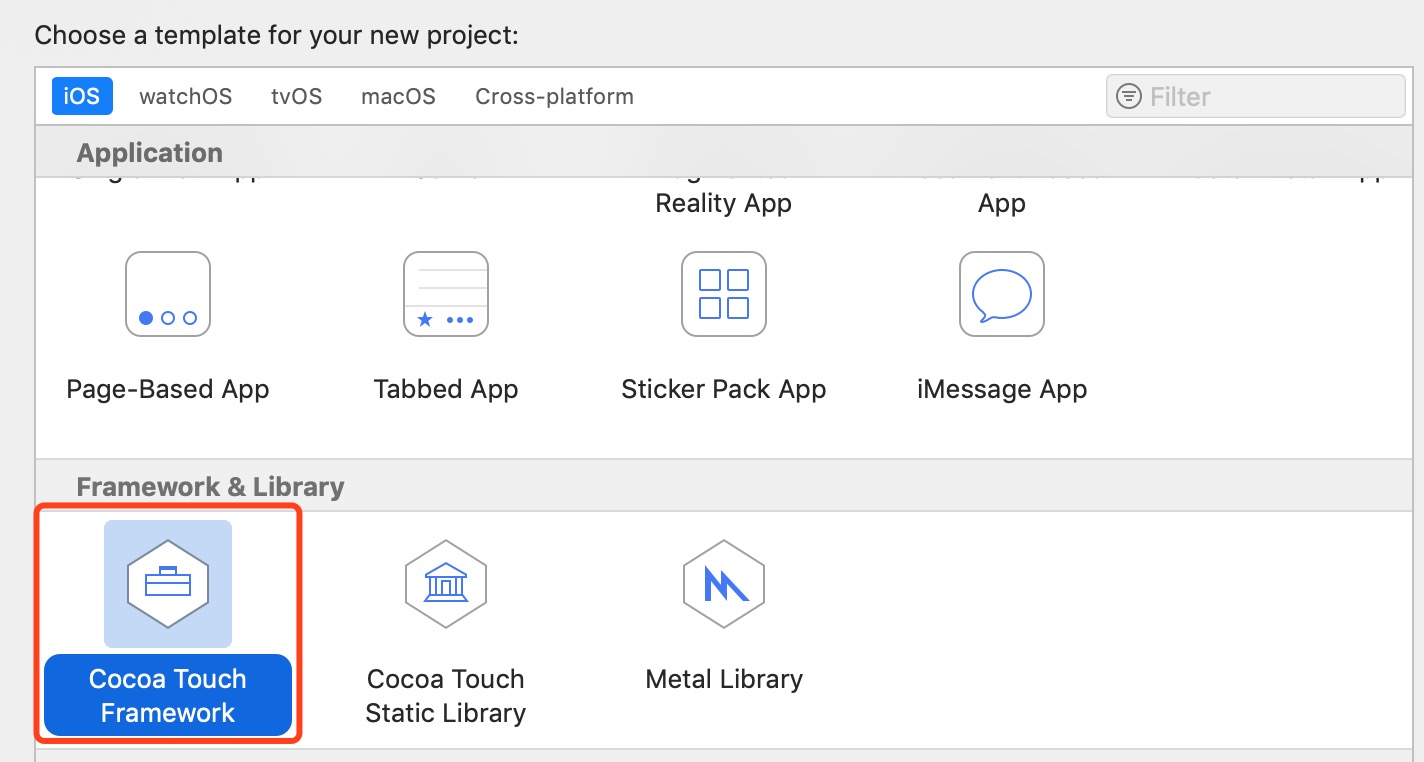Click the filter icon in the search field
Viewport: 1424px width, 762px height.
tap(1129, 97)
